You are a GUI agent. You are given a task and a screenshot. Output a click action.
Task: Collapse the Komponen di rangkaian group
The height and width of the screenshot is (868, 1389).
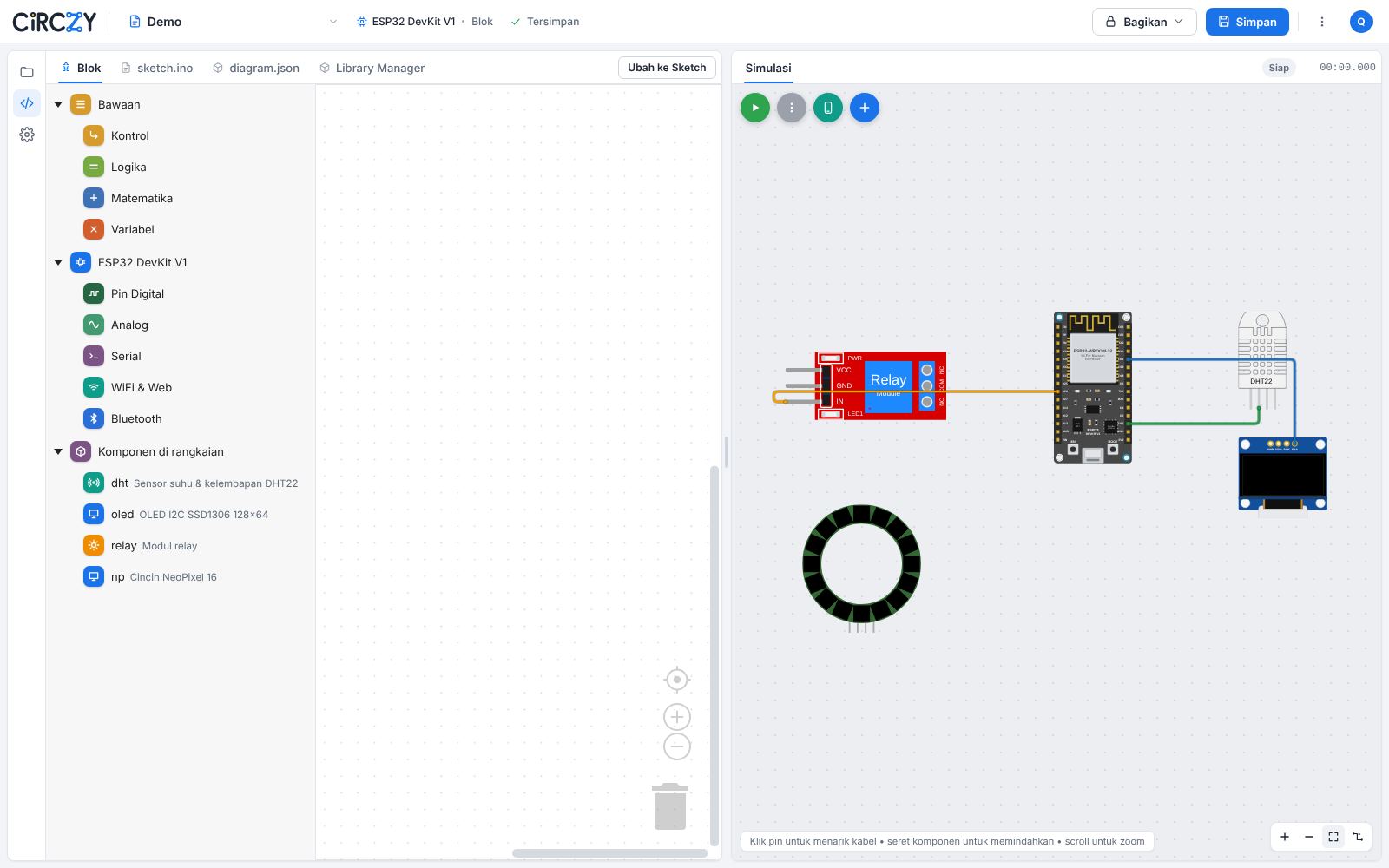point(58,451)
